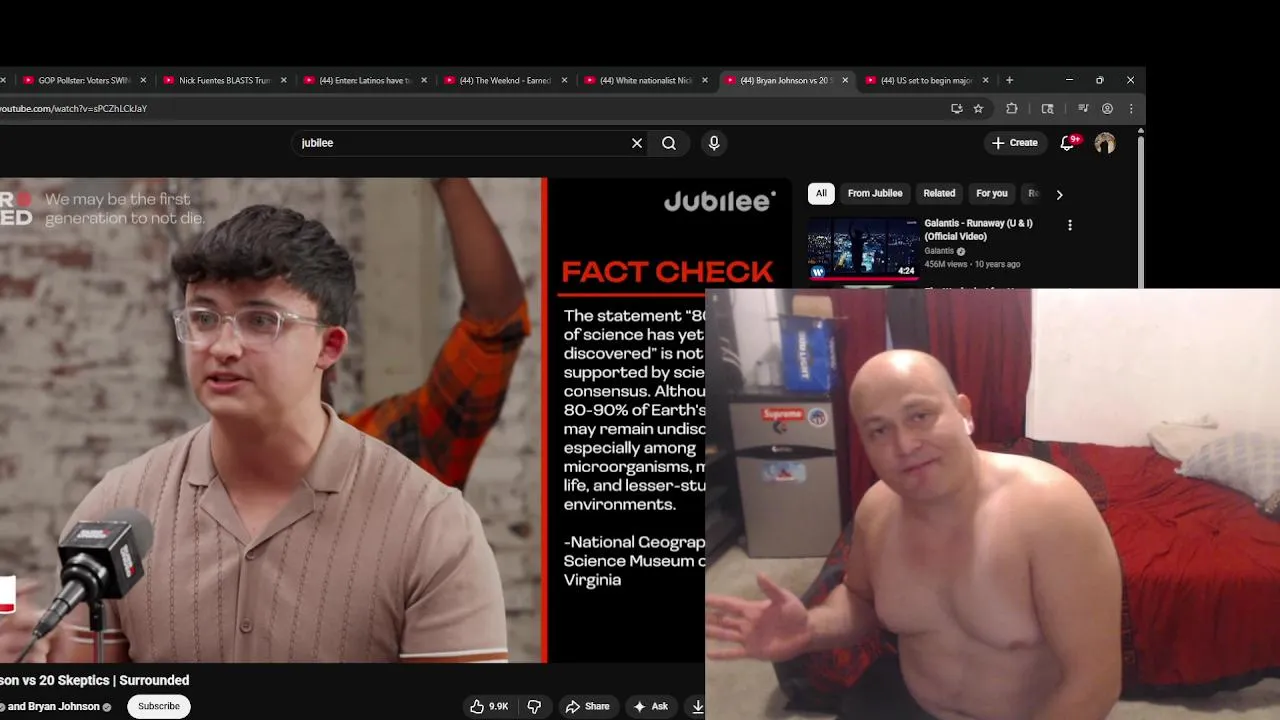Open Galantis - Runaway (U & I) title
1280x720 pixels.
click(978, 230)
